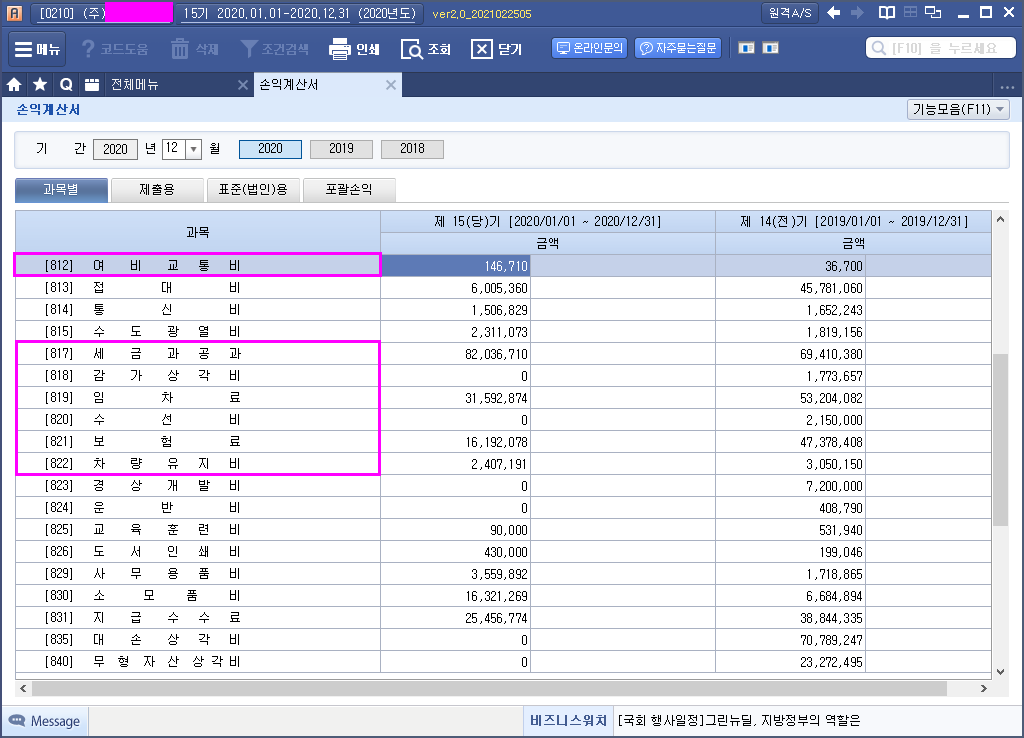The image size is (1024, 738).
Task: Click the forward arrow icon in title bar
Action: [857, 12]
